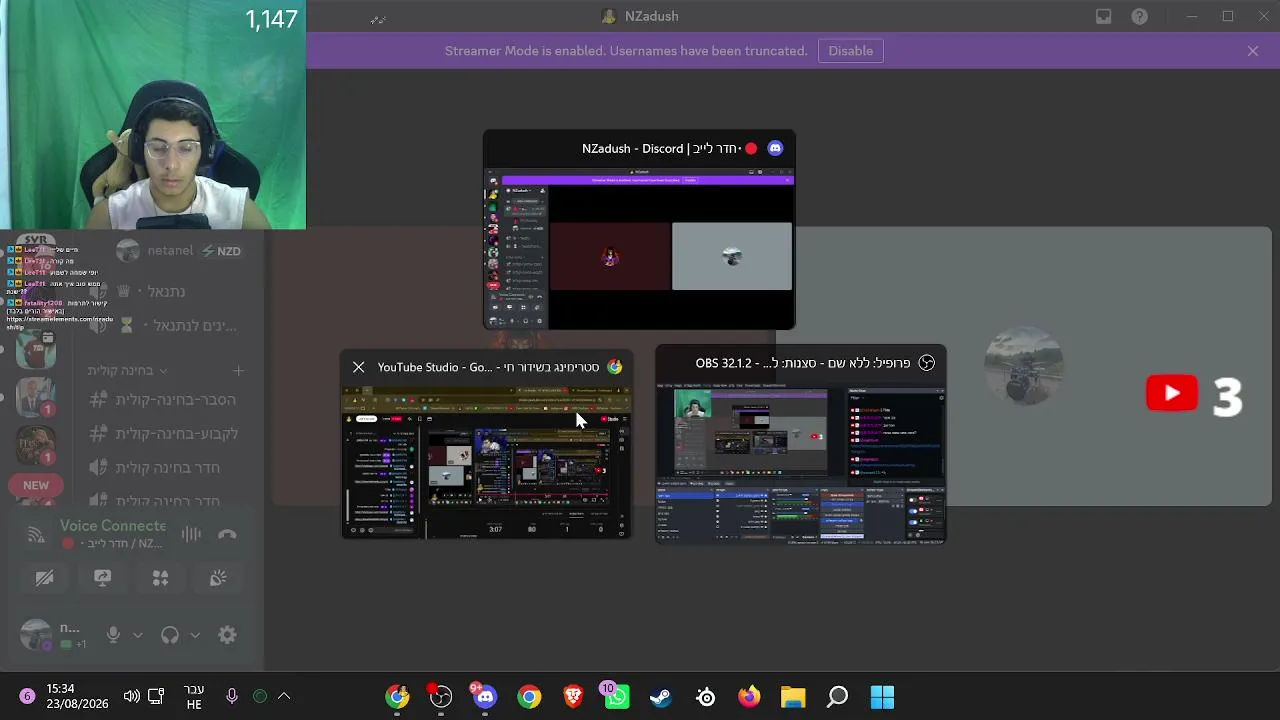Open input device options next to microphone
The width and height of the screenshot is (1280, 720).
138,635
